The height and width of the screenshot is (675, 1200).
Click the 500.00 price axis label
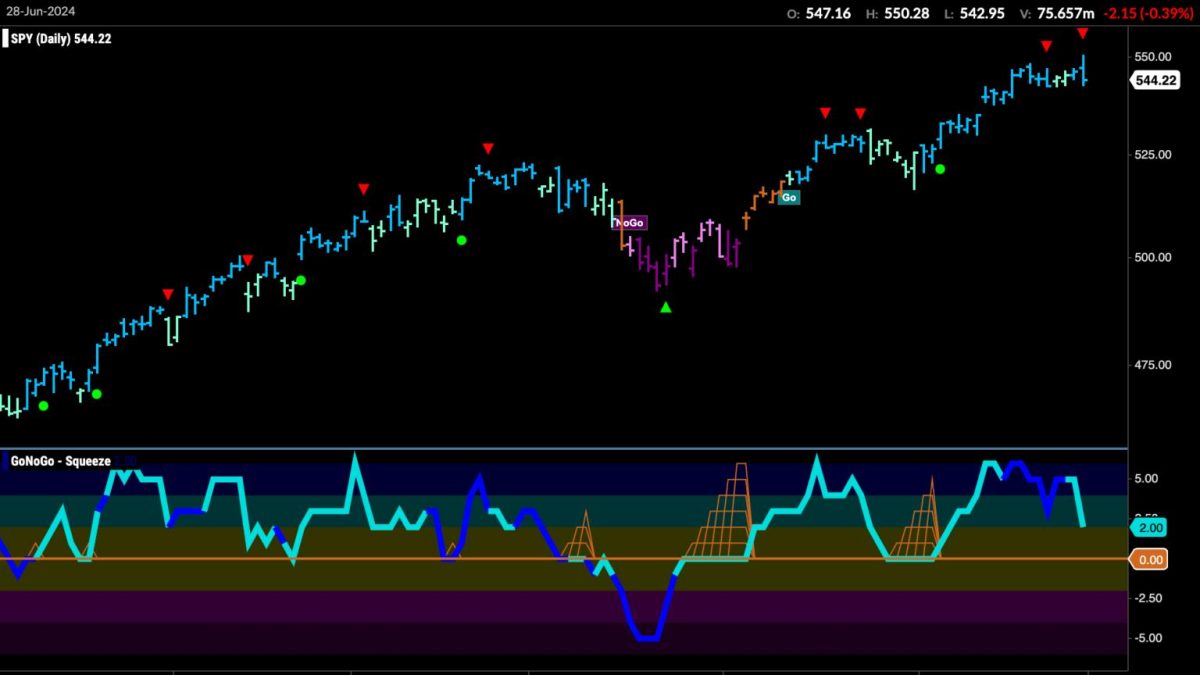click(1155, 258)
